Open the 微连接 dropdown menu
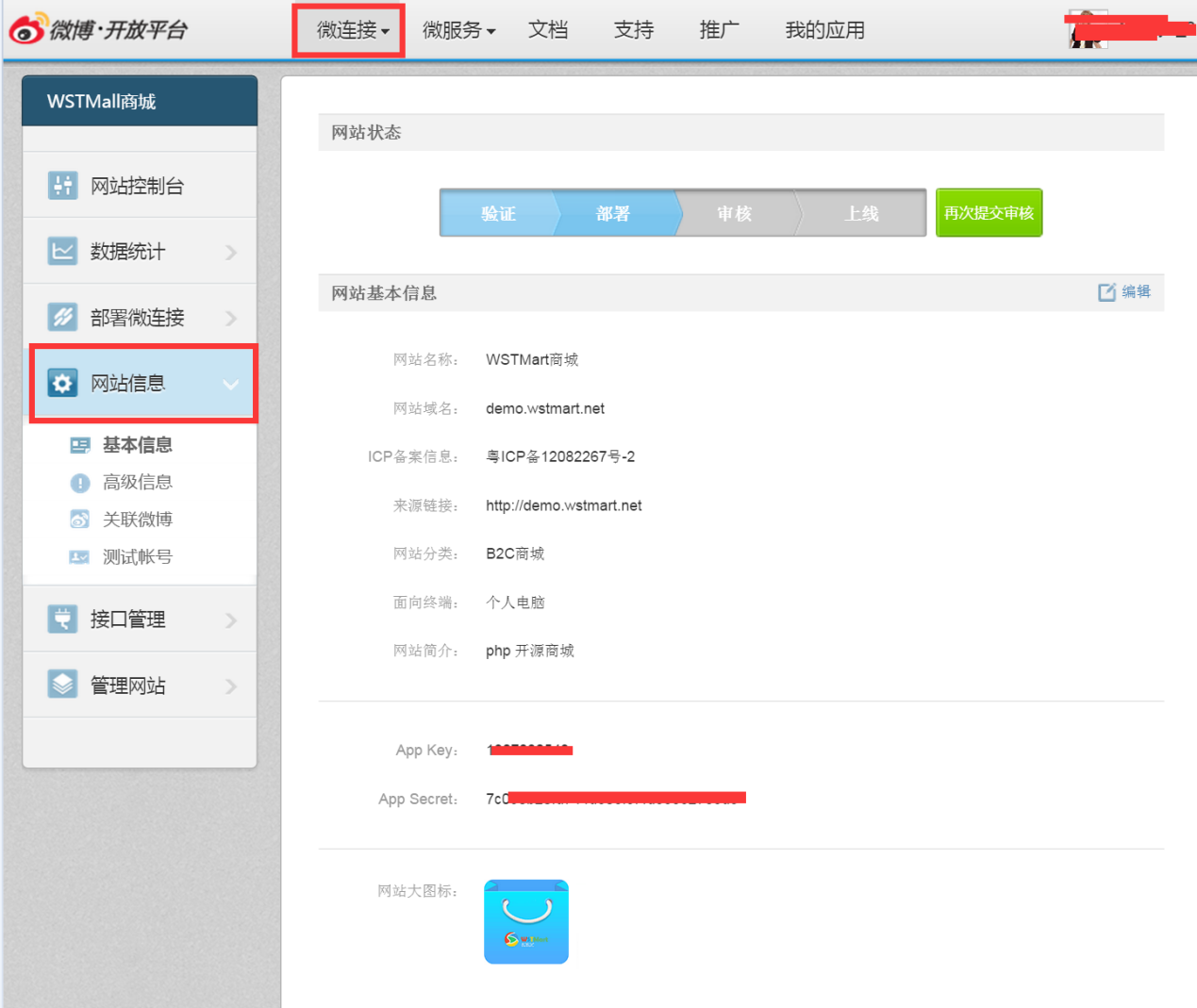Viewport: 1197px width, 1008px height. point(353,30)
